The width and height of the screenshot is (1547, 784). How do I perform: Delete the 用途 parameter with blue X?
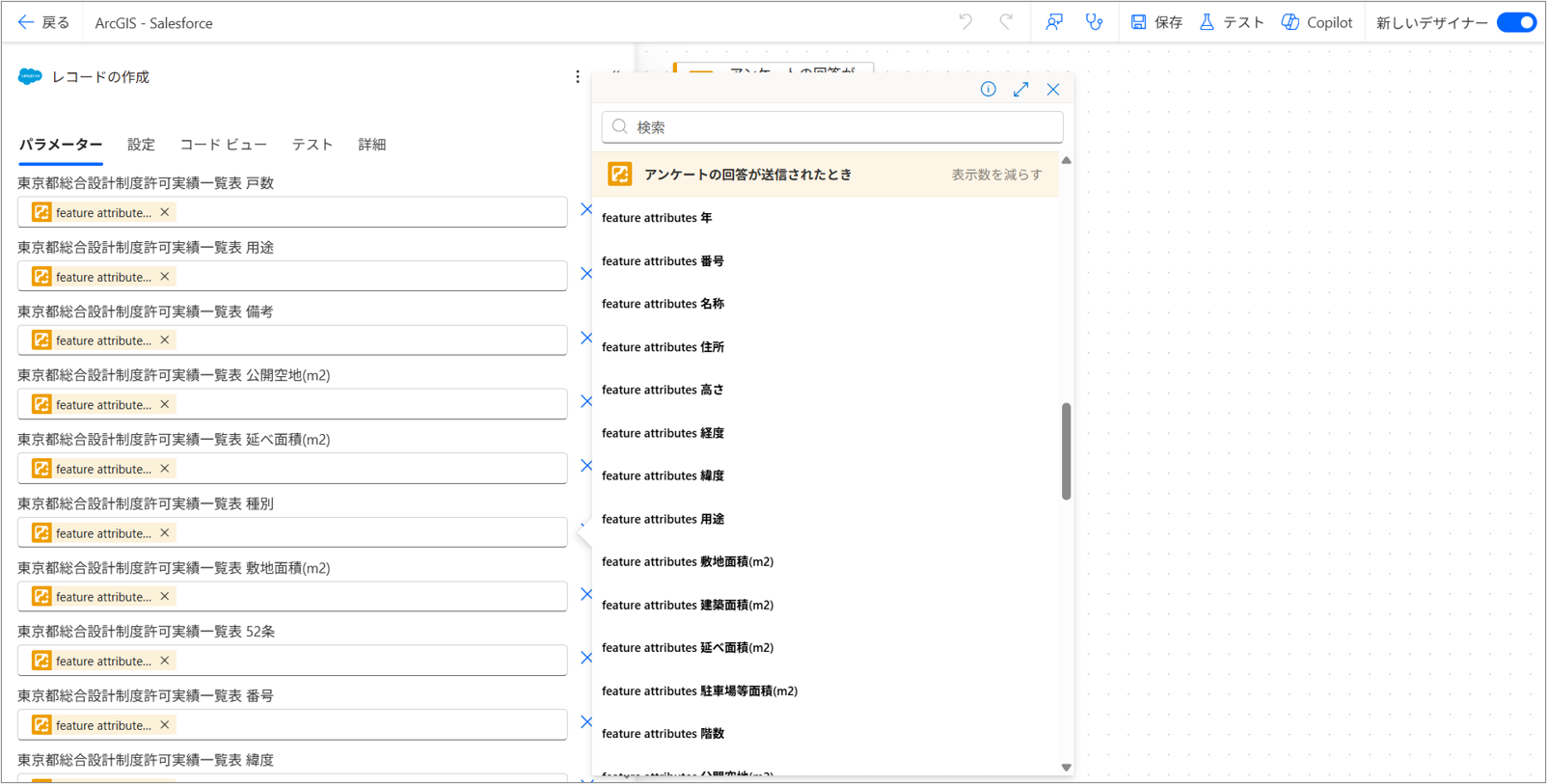pos(586,274)
